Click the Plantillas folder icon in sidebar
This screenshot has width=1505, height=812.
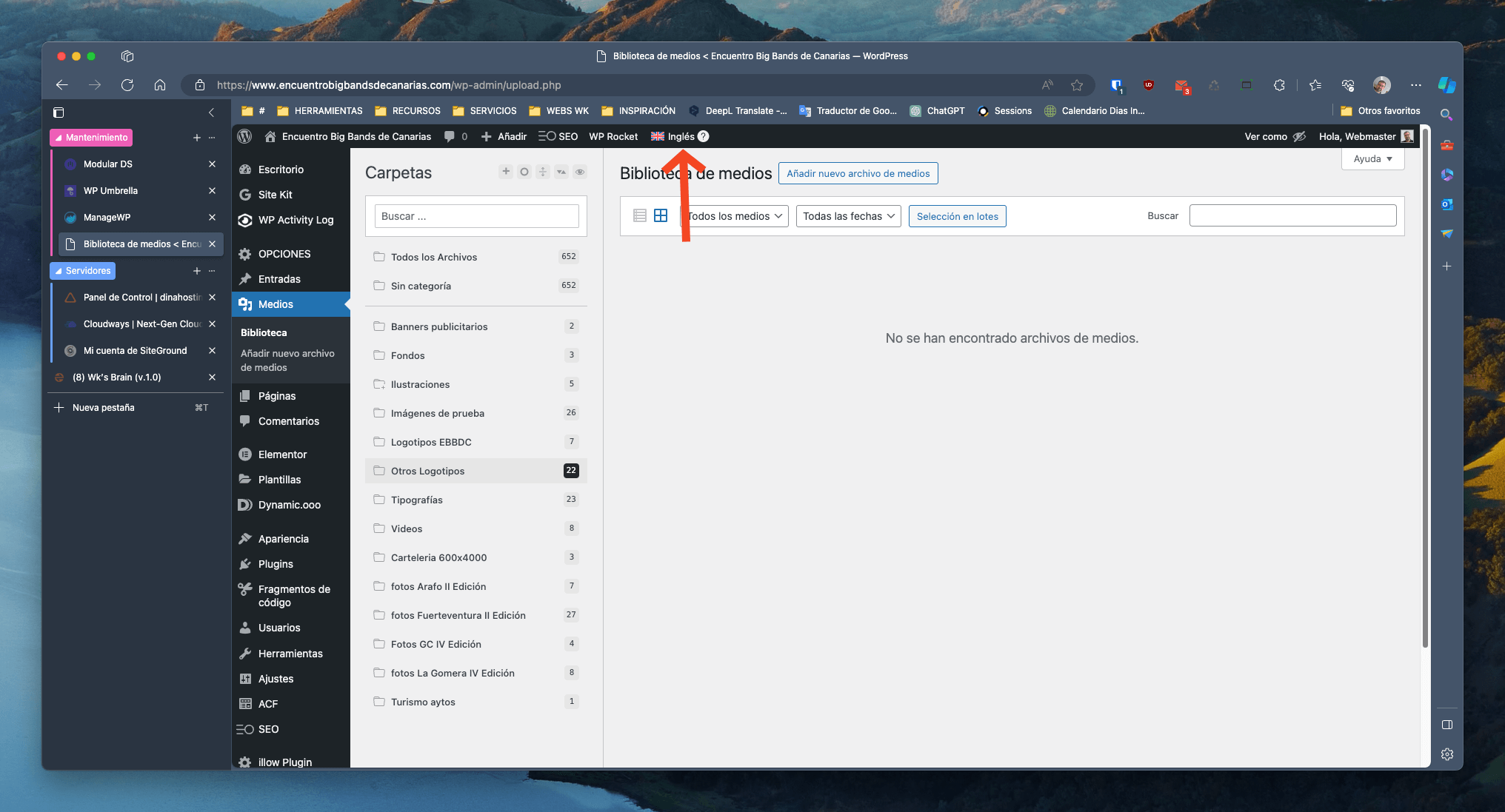pyautogui.click(x=245, y=480)
